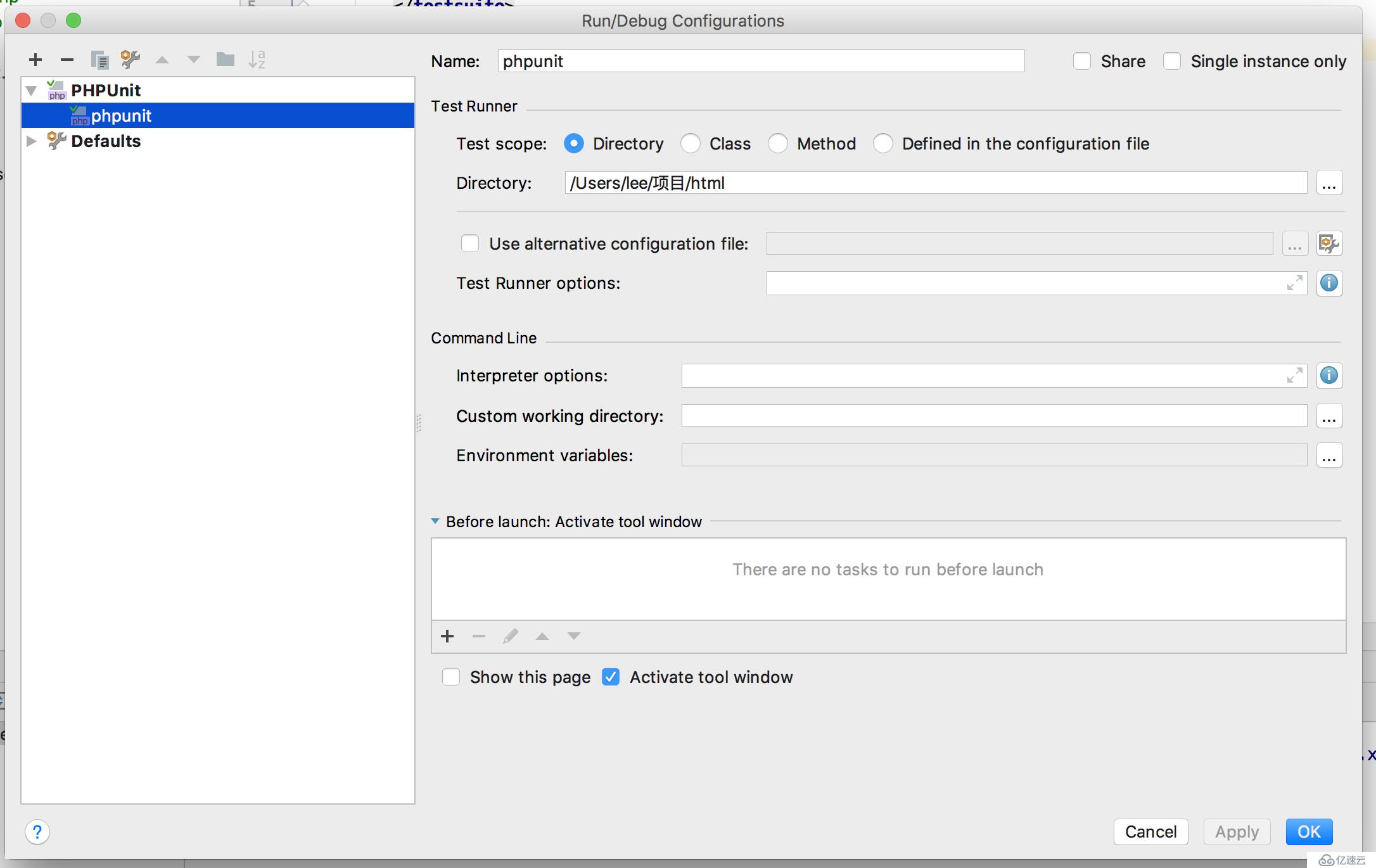This screenshot has width=1376, height=868.
Task: Confirm the dialog with OK
Action: [x=1309, y=832]
